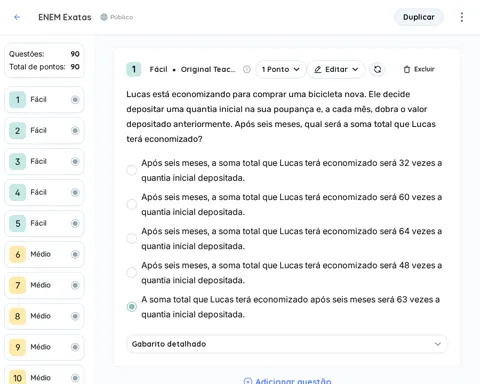Click the answer-type icon on sidebar question 5
This screenshot has width=480, height=384.
click(x=75, y=223)
